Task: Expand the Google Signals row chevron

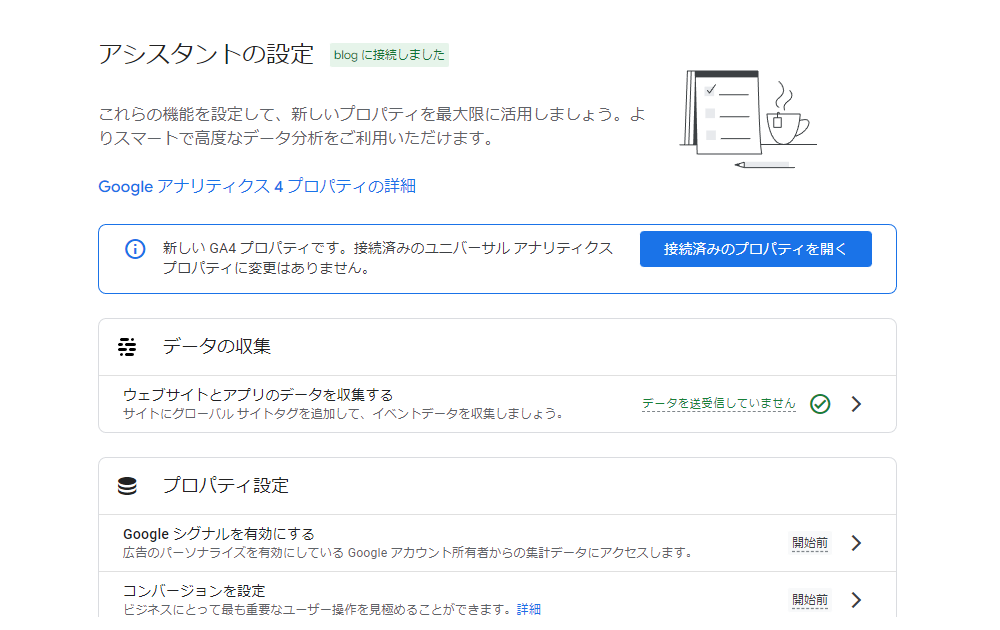Action: click(856, 543)
